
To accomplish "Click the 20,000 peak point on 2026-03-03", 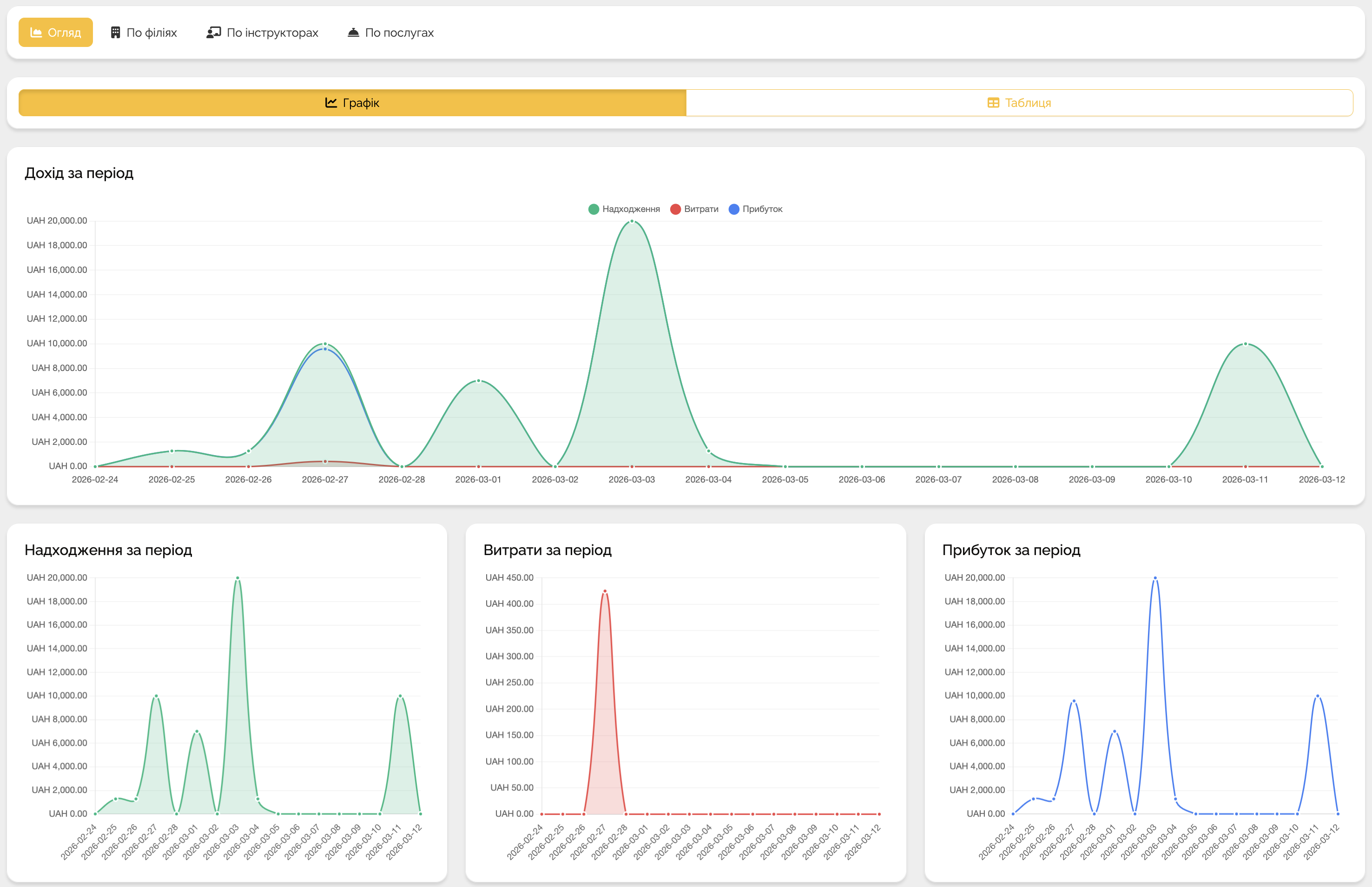I will coord(632,221).
